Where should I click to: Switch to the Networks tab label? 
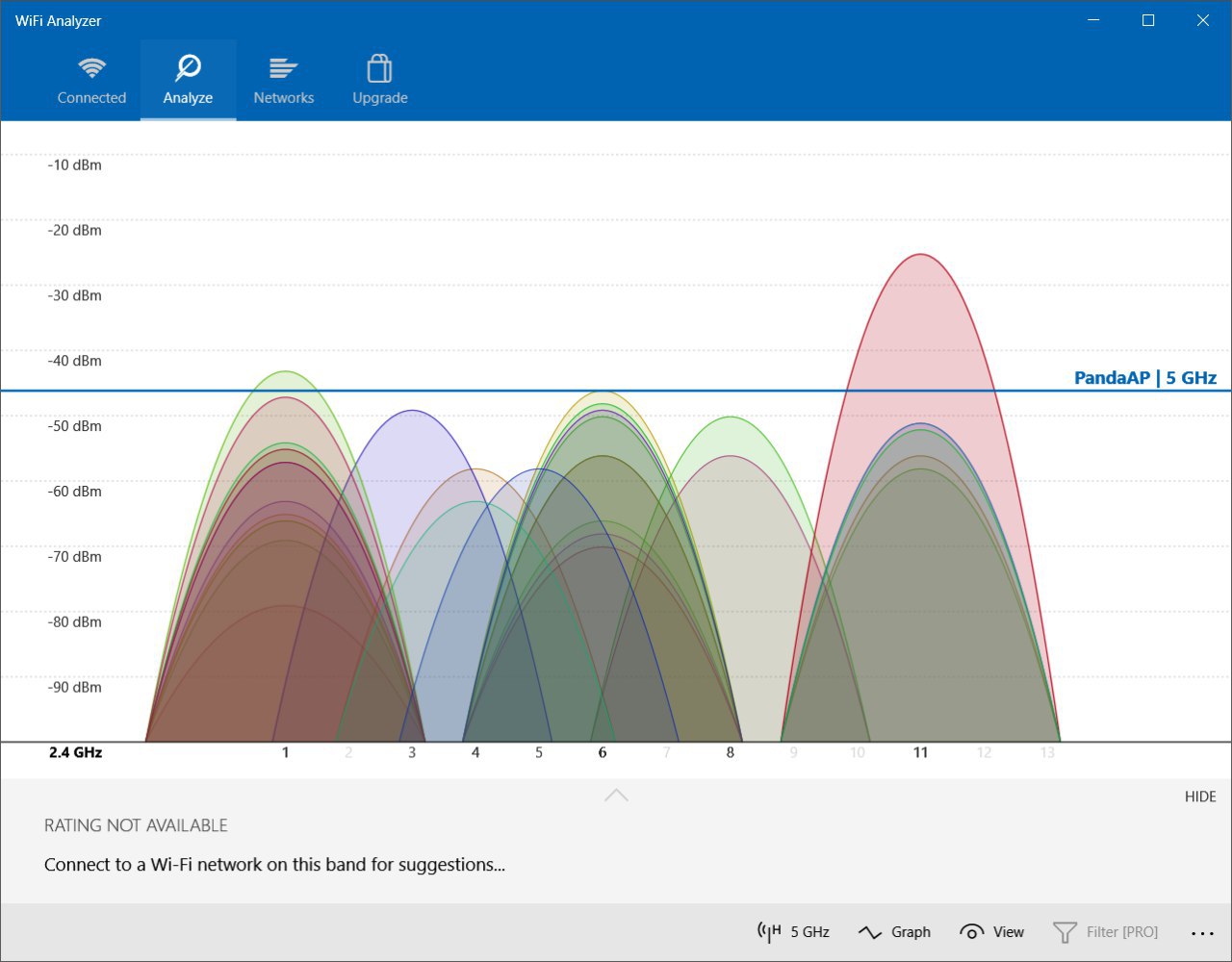tap(284, 98)
